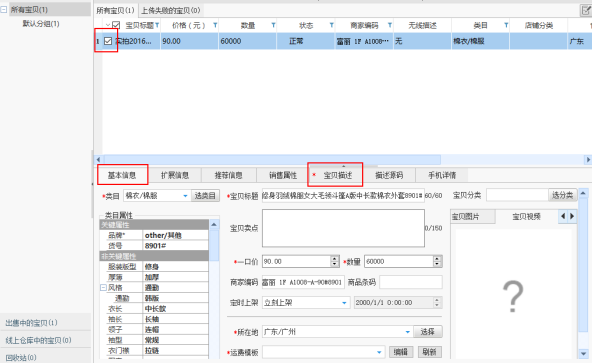Click next arrow beside 宝贝视频 tab
The height and width of the screenshot is (364, 593).
pos(572,216)
